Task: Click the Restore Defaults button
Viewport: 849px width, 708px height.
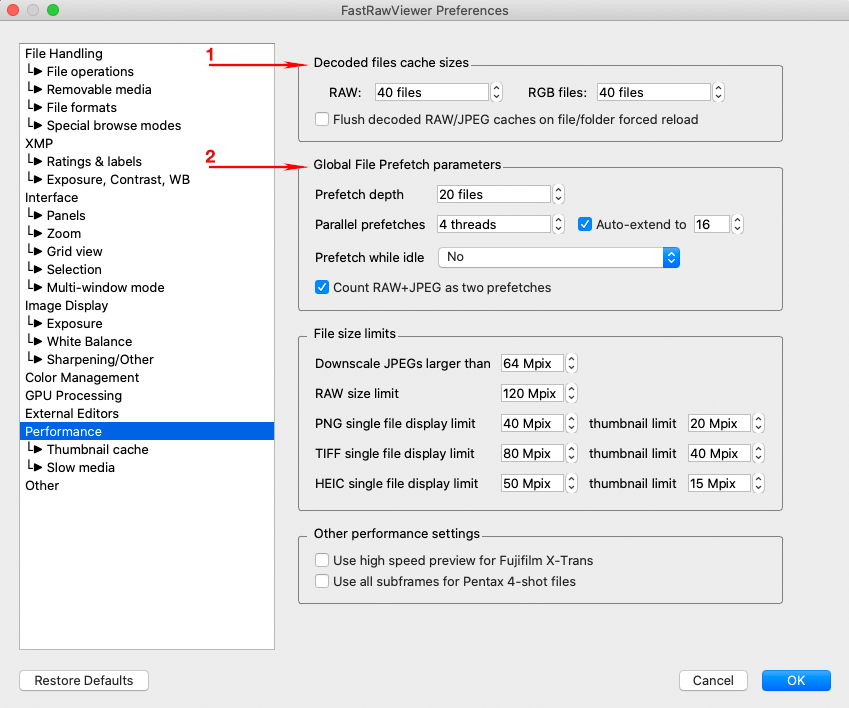Action: [x=84, y=681]
